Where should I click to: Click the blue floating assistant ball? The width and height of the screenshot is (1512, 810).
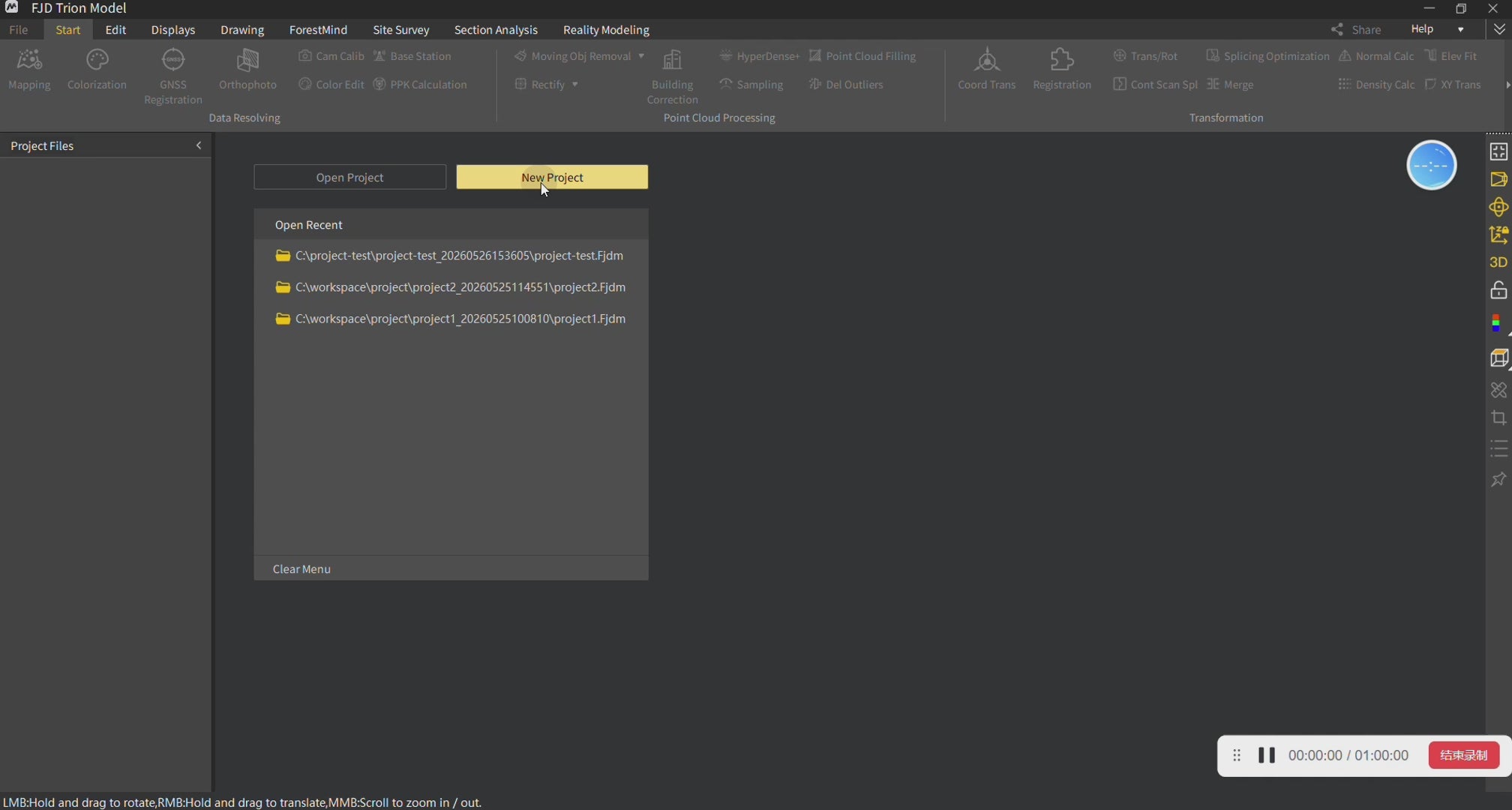click(x=1431, y=165)
